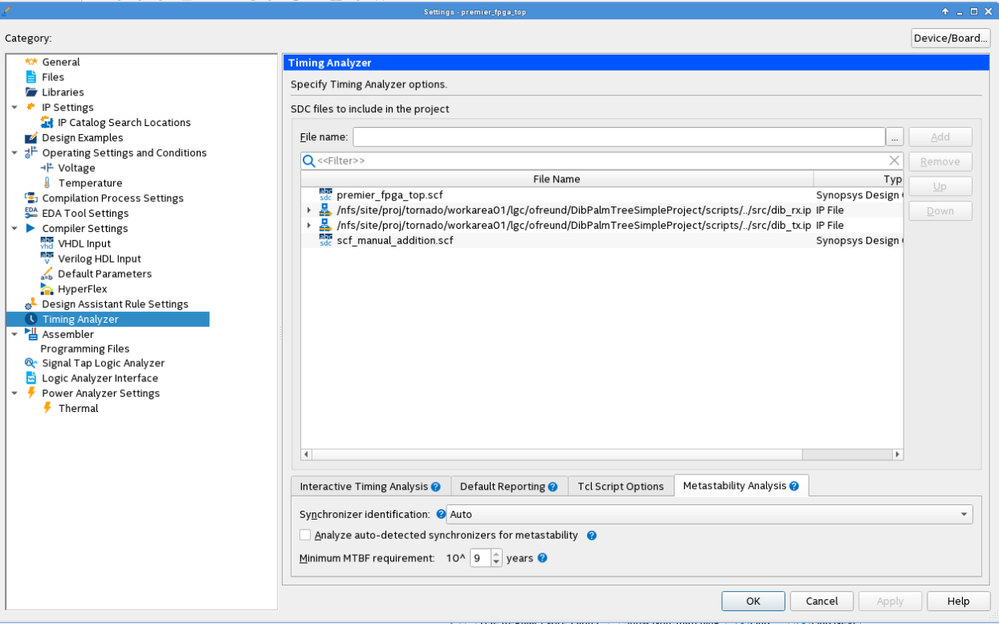Click the EDA Tool Settings icon
999x624 pixels.
coord(31,213)
